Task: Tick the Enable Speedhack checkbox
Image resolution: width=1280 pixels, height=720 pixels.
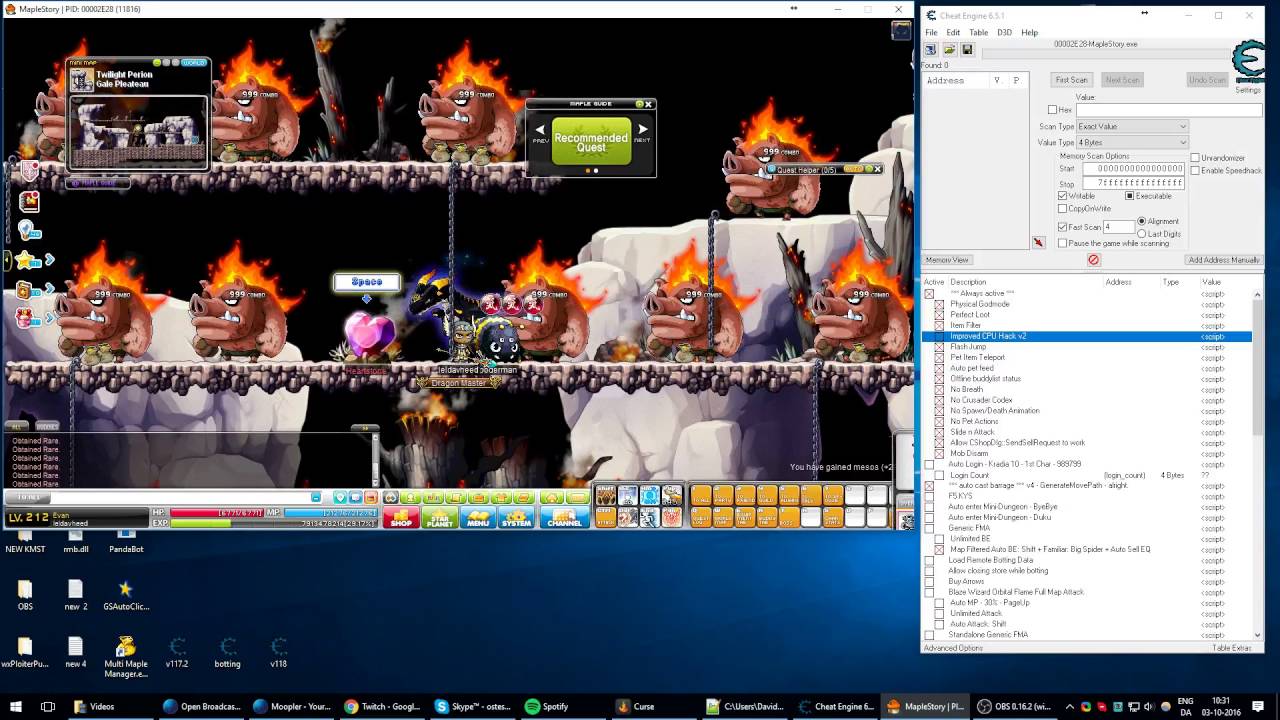Action: [x=1195, y=171]
